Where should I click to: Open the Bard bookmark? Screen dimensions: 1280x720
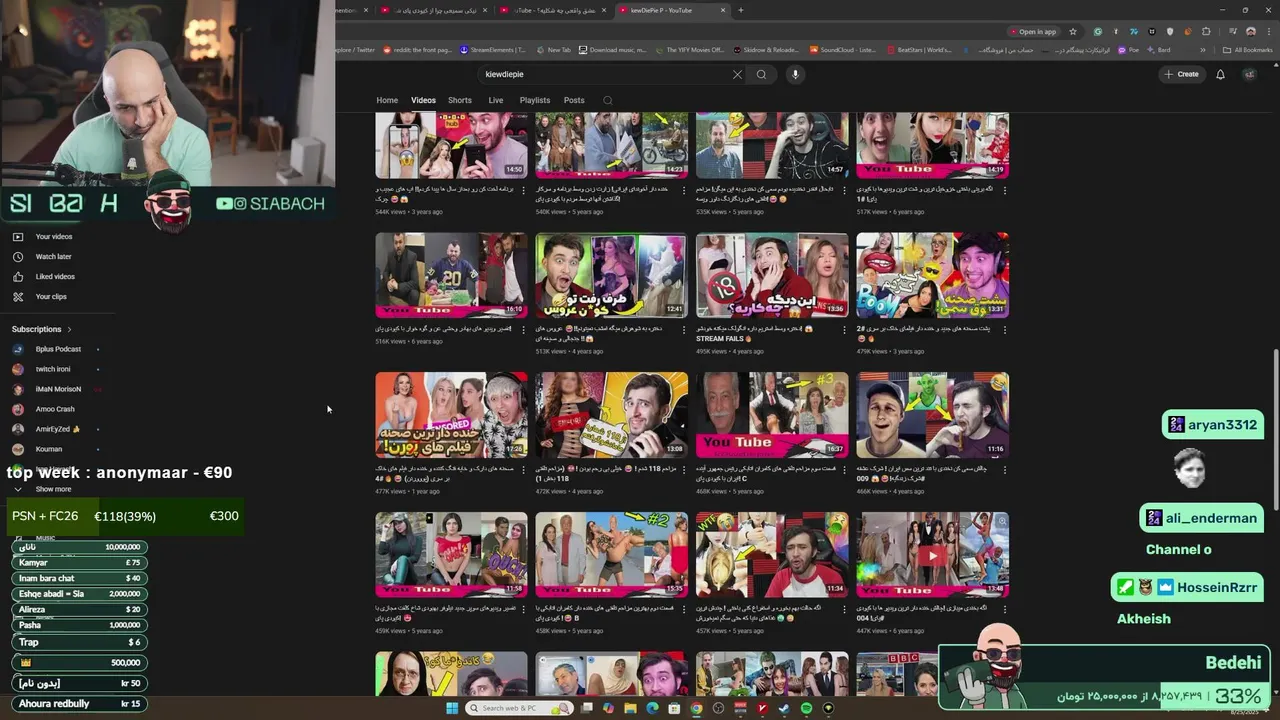[x=1158, y=50]
